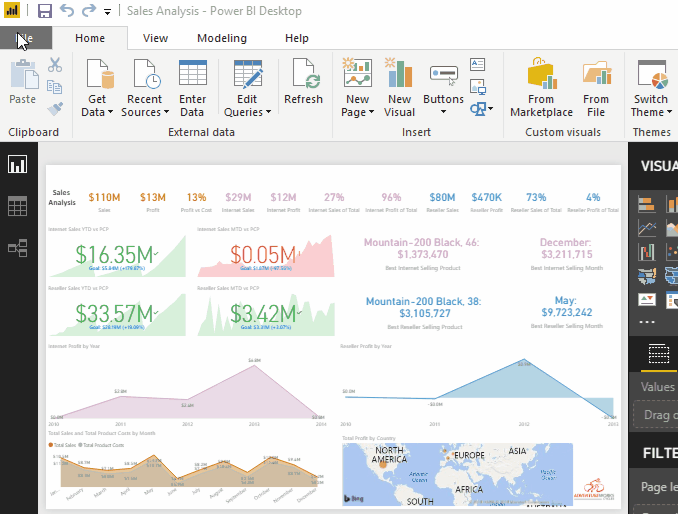Click the Buttons icon in Insert group

444,75
